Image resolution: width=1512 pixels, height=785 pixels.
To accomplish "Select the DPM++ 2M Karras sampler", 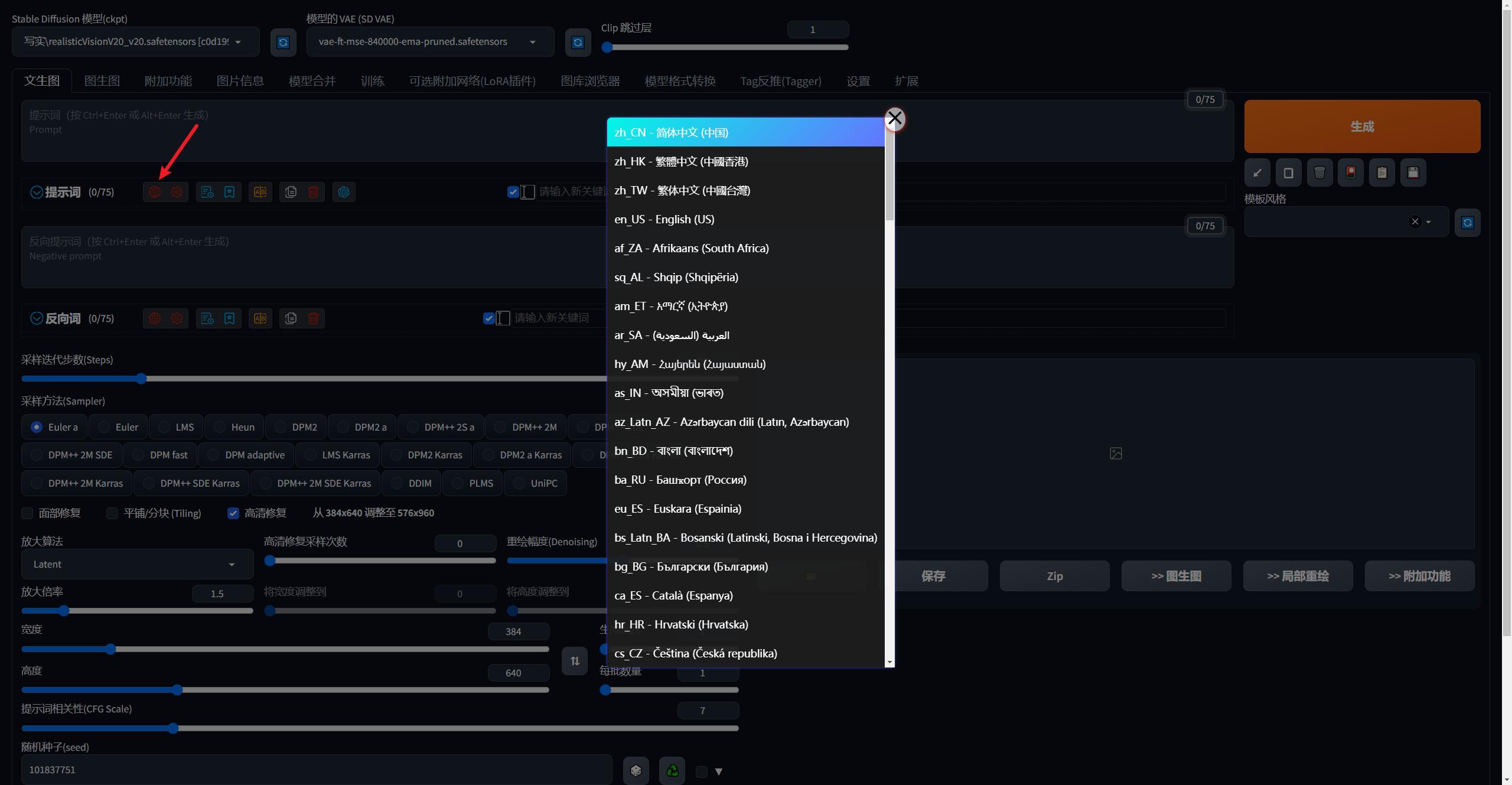I will tap(77, 483).
